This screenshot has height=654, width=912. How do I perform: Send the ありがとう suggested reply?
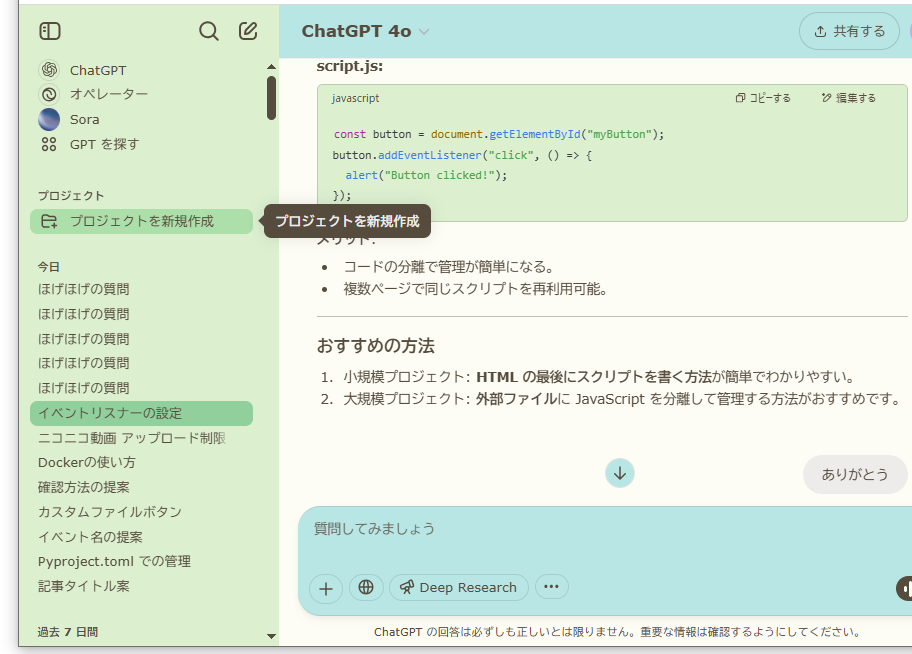coord(854,474)
